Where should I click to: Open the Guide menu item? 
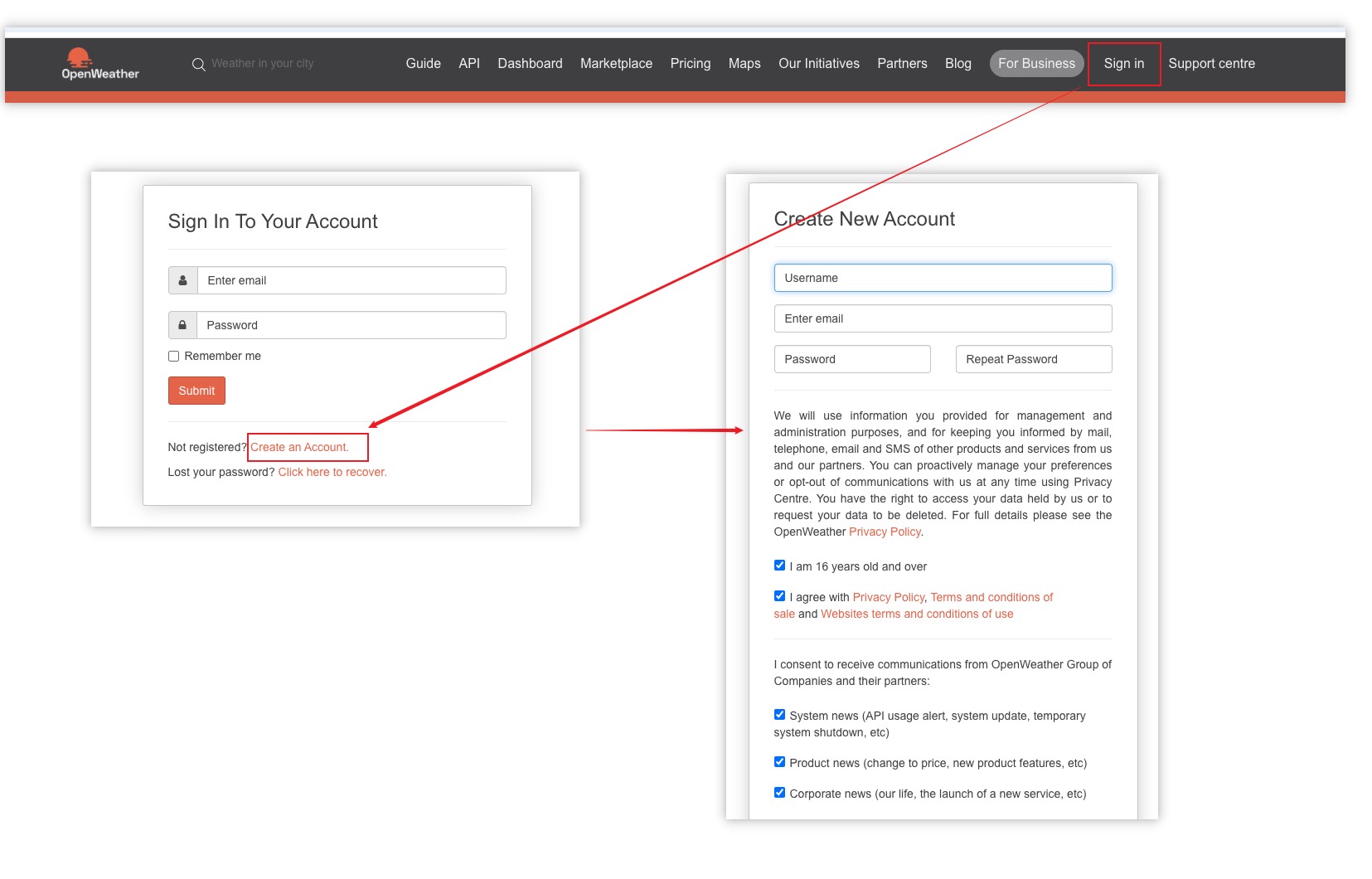click(x=423, y=63)
